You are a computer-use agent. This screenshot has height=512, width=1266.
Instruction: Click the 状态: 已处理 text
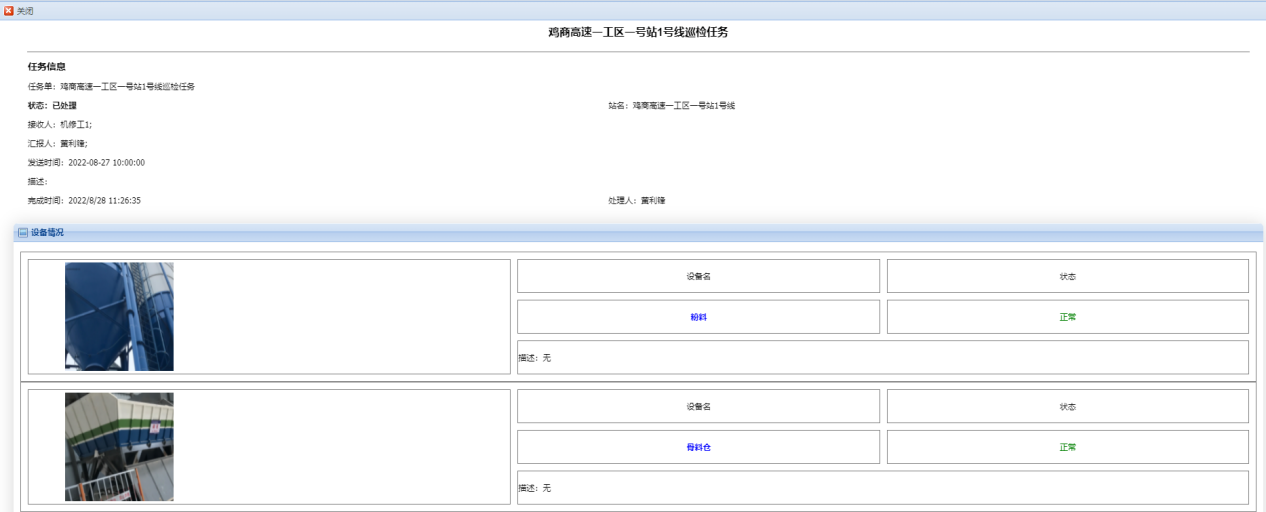click(x=52, y=105)
